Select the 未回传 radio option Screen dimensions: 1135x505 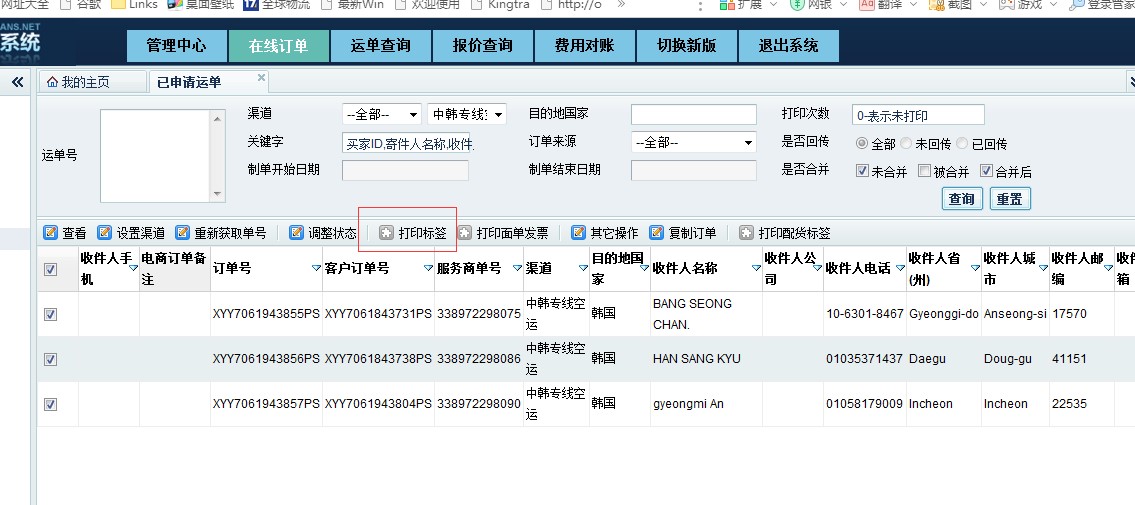(x=906, y=144)
